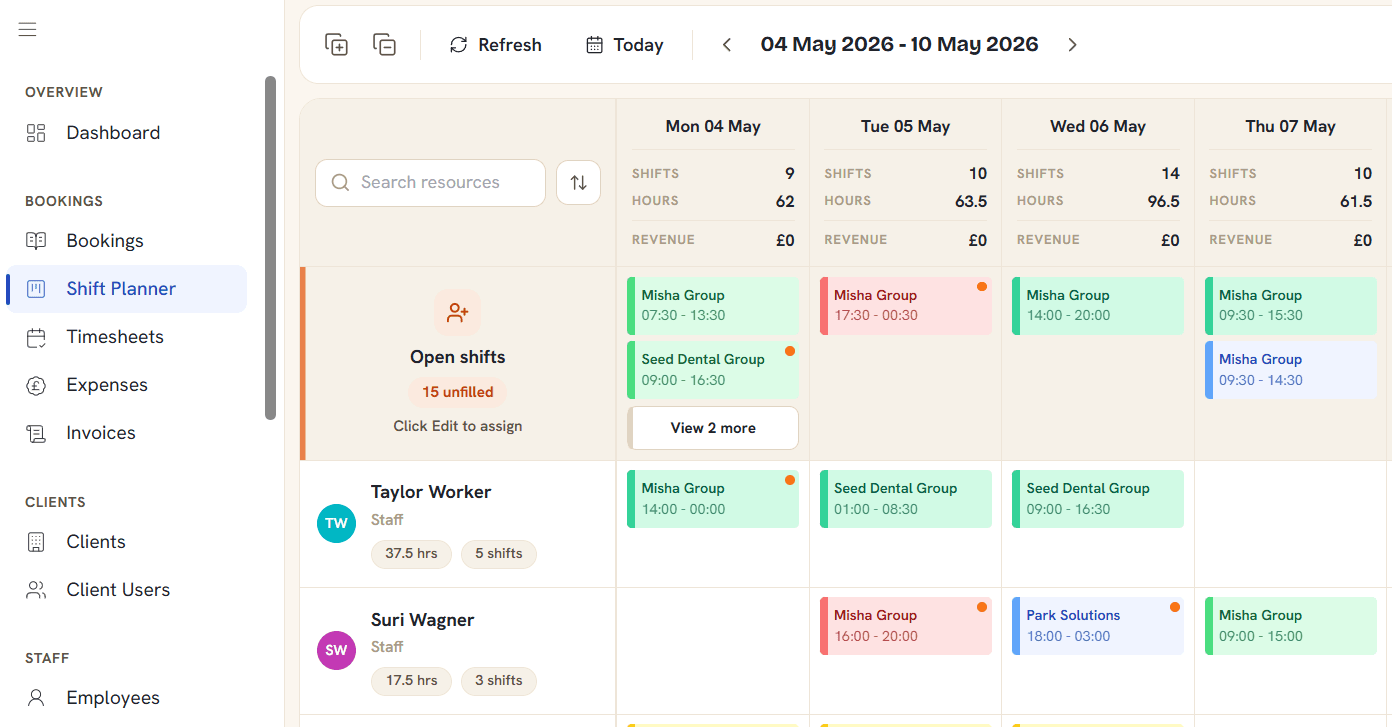This screenshot has height=727, width=1392.
Task: Click Suri Wagner's 17.5 hrs chip
Action: click(x=412, y=681)
